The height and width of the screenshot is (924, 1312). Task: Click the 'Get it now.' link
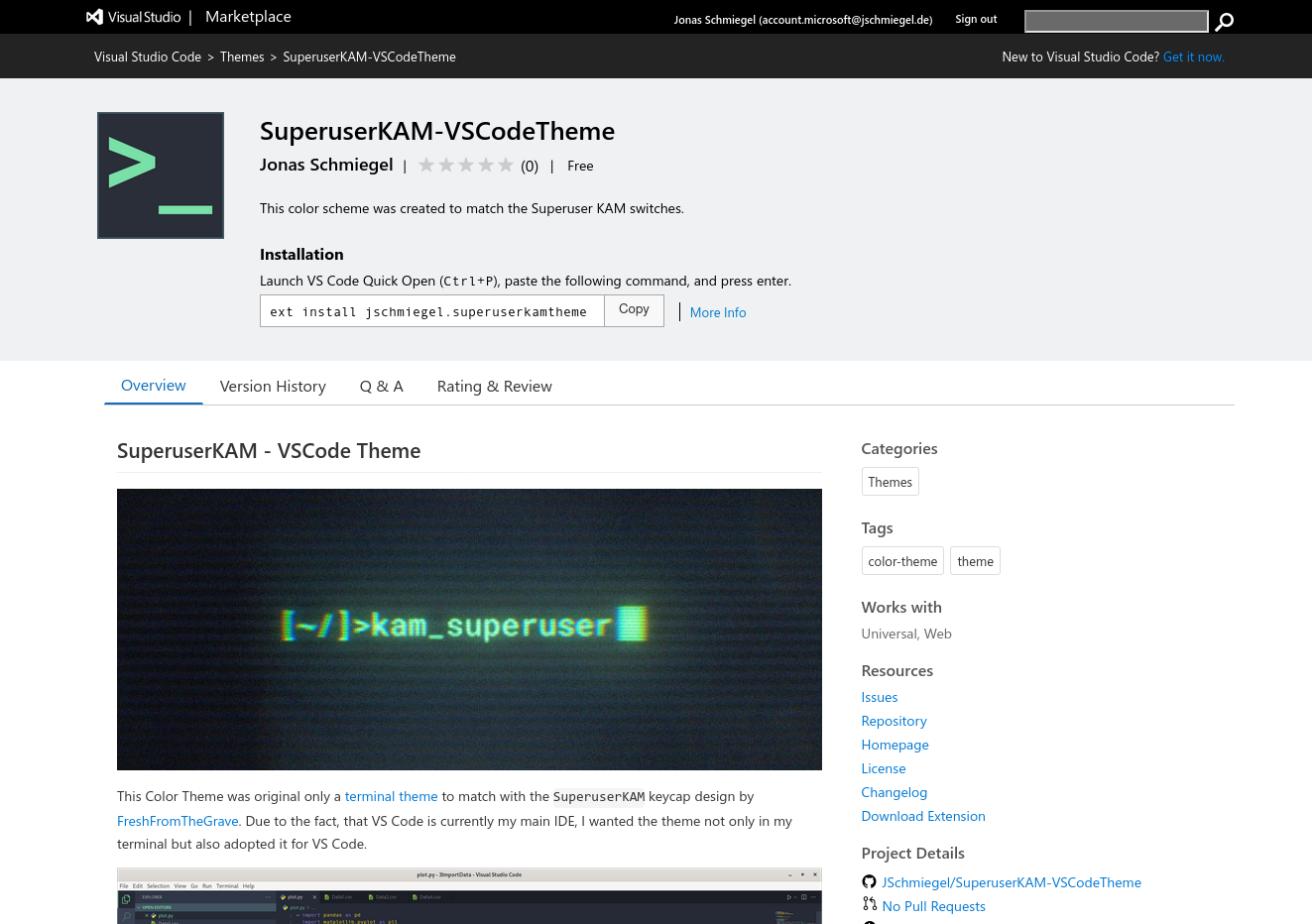click(1194, 57)
